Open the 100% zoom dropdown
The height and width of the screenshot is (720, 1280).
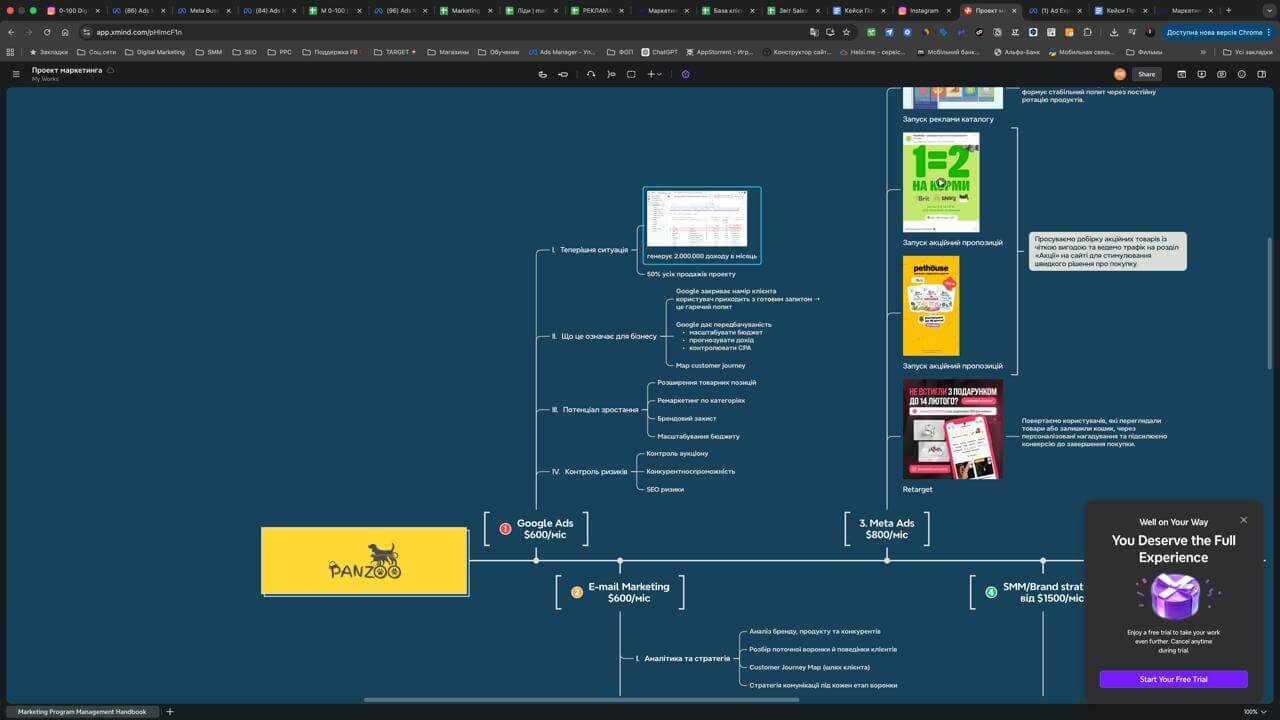[x=1253, y=712]
